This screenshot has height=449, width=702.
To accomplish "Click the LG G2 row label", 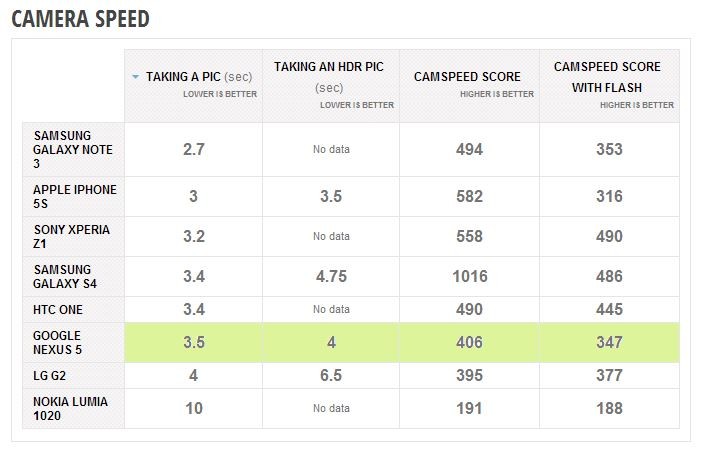I will click(x=73, y=375).
